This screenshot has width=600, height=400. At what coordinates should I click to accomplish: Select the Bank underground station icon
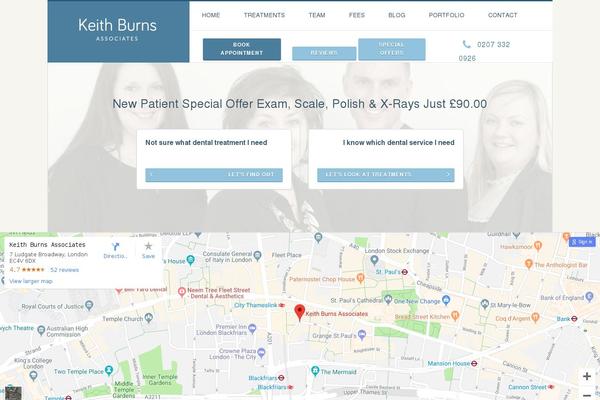tap(574, 318)
